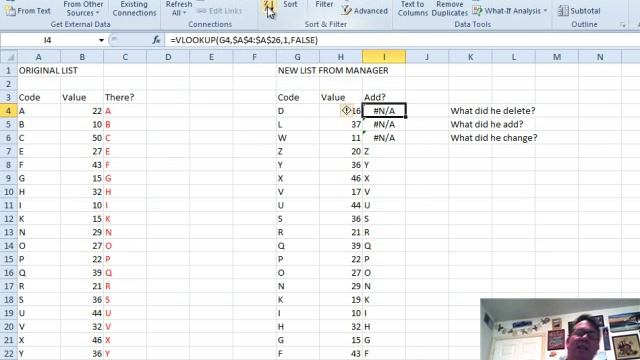Open the Outline group dialog launcher
The image size is (640, 360).
point(622,25)
